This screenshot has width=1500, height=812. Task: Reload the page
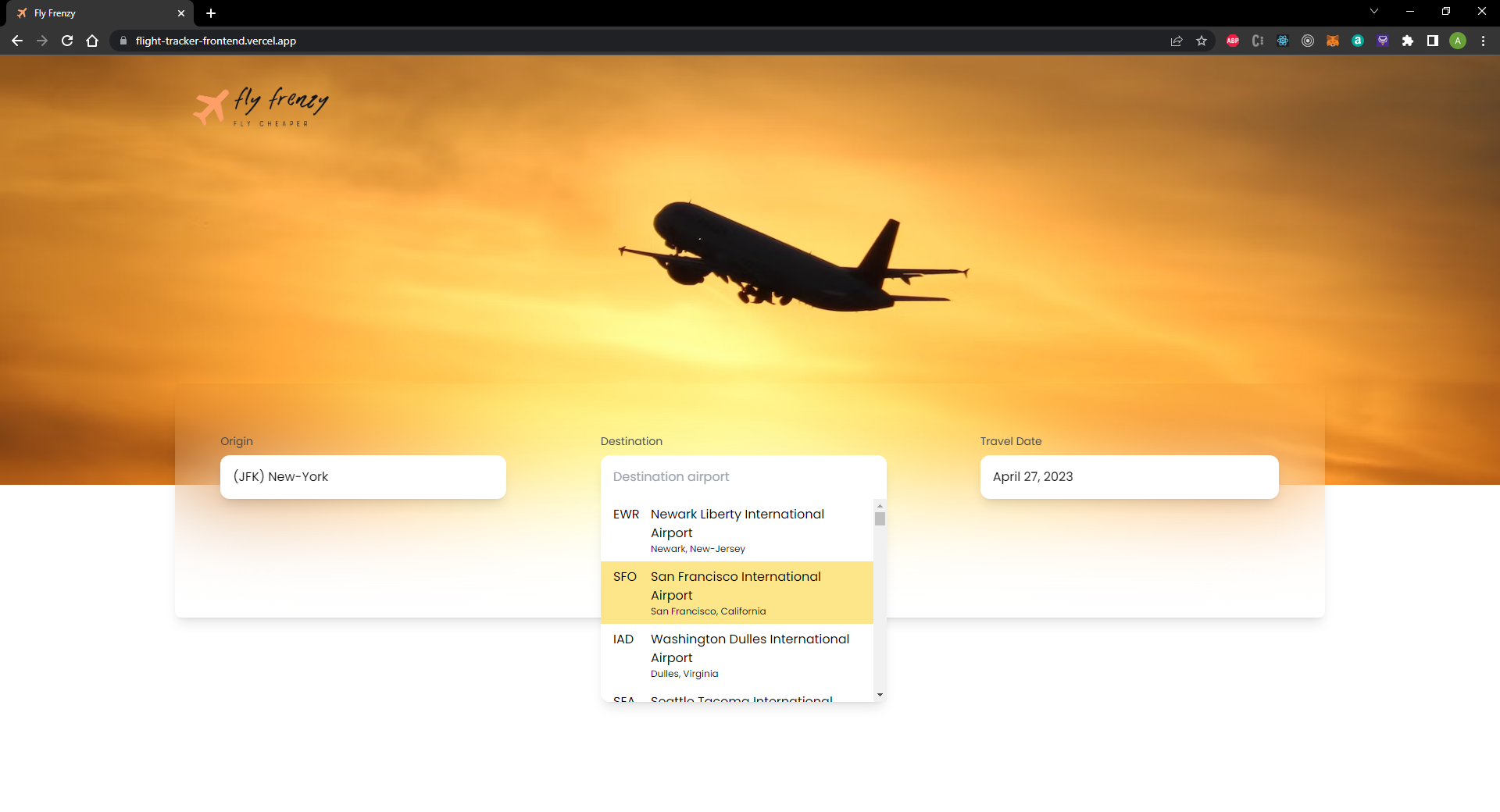click(x=67, y=41)
